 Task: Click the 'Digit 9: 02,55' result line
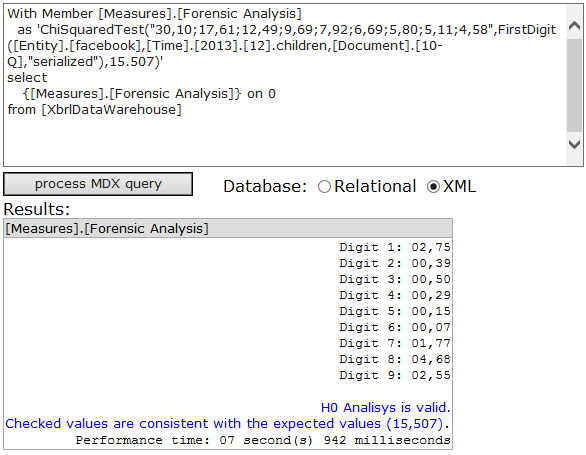point(395,375)
